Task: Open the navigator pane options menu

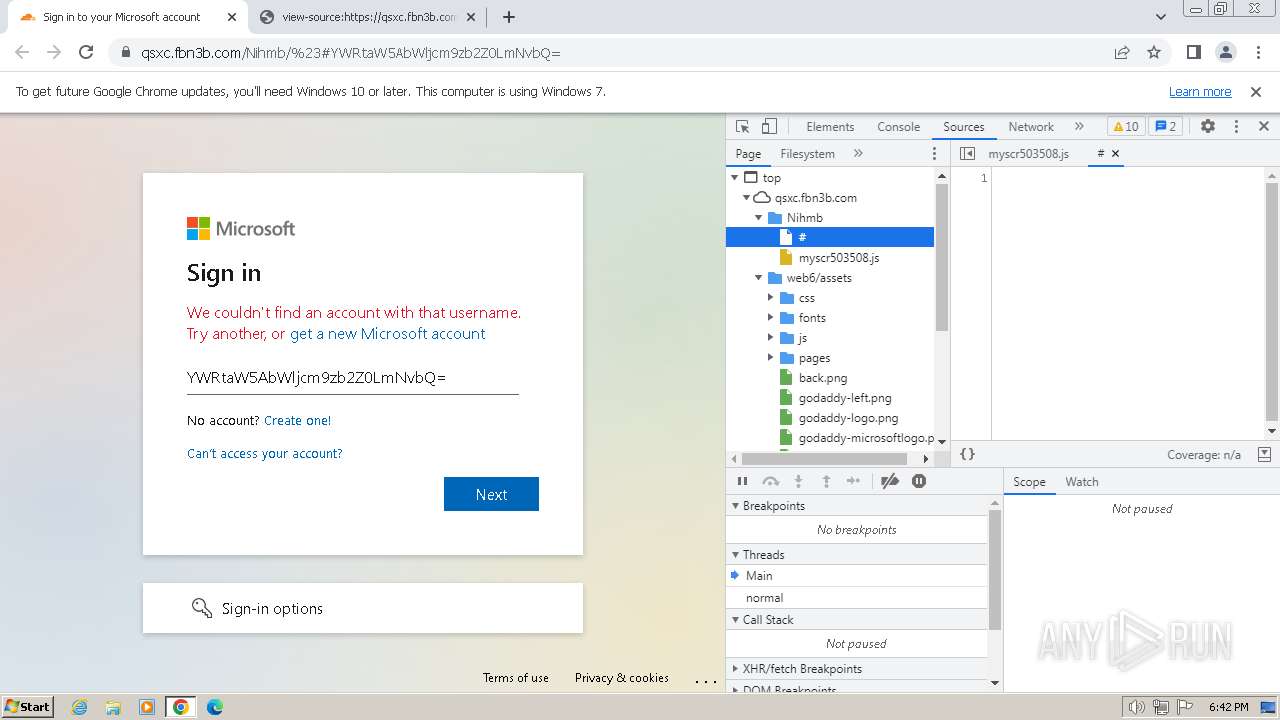Action: click(935, 154)
